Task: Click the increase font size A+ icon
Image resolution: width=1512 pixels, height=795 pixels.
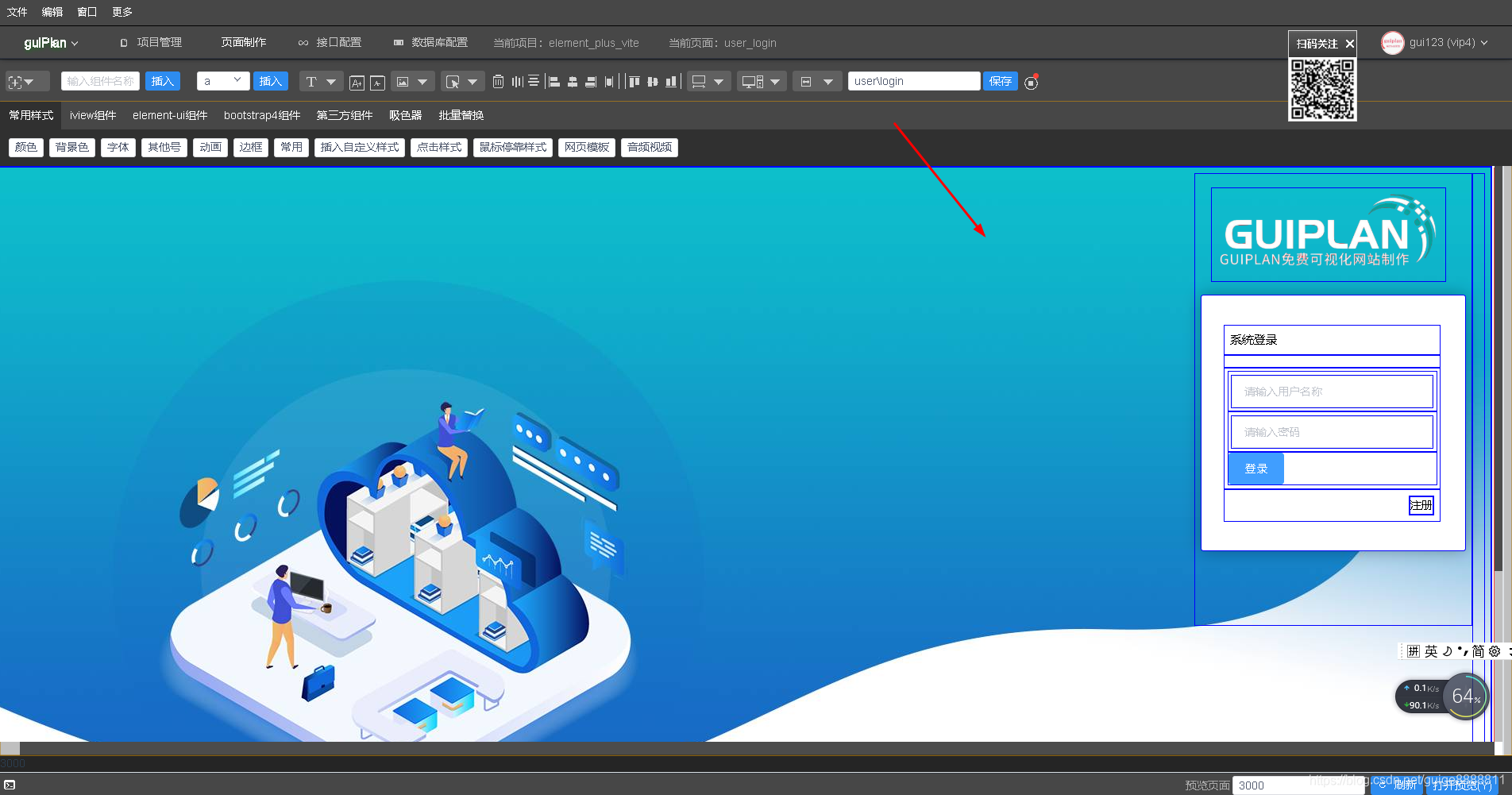Action: point(357,82)
